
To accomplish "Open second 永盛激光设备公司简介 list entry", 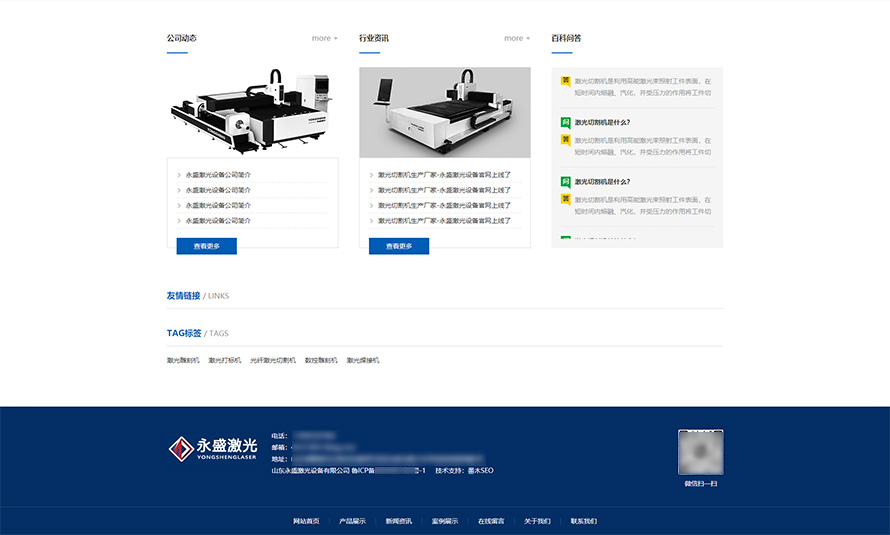I will pyautogui.click(x=218, y=190).
